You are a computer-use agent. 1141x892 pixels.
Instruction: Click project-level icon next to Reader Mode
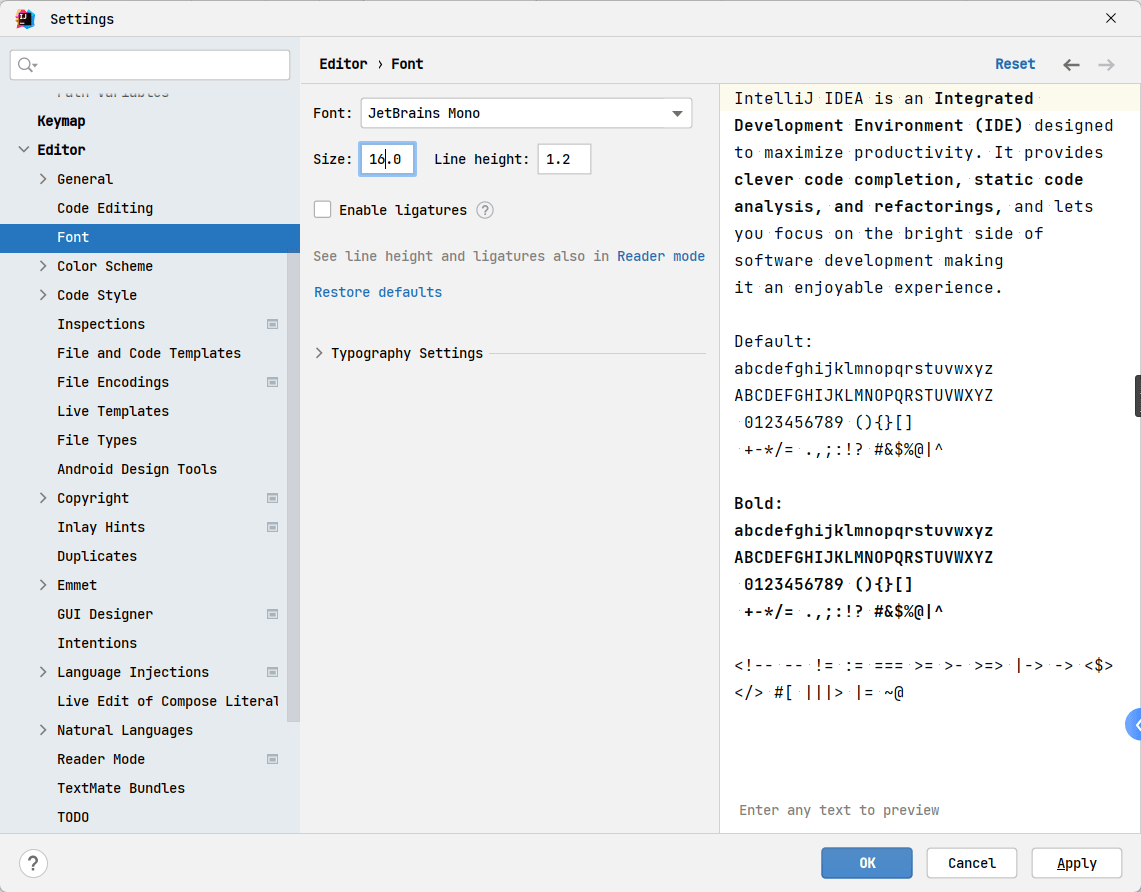click(272, 760)
